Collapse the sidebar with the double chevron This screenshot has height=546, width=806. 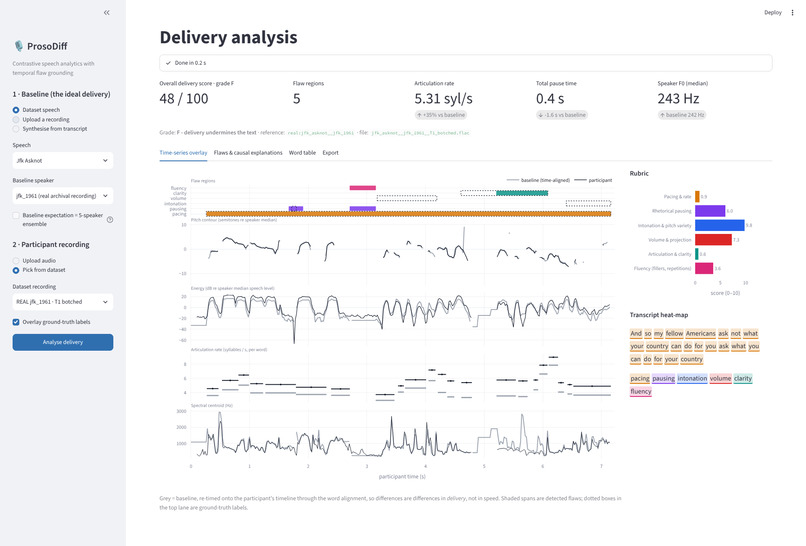click(106, 12)
